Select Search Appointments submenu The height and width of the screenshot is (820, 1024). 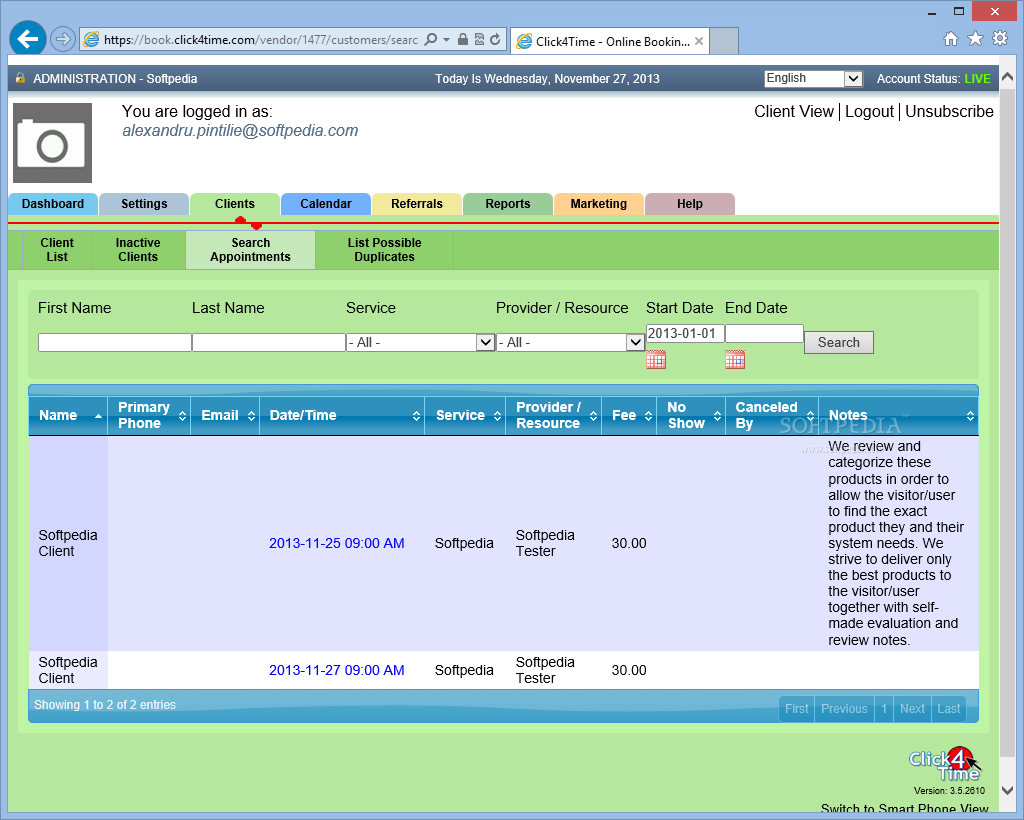250,249
